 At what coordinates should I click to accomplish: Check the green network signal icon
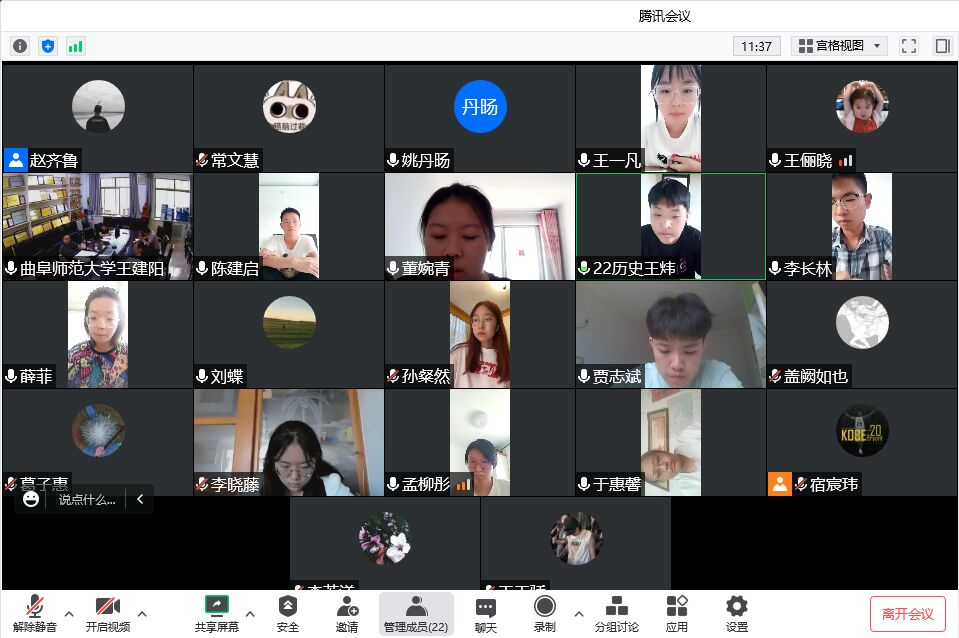click(76, 46)
